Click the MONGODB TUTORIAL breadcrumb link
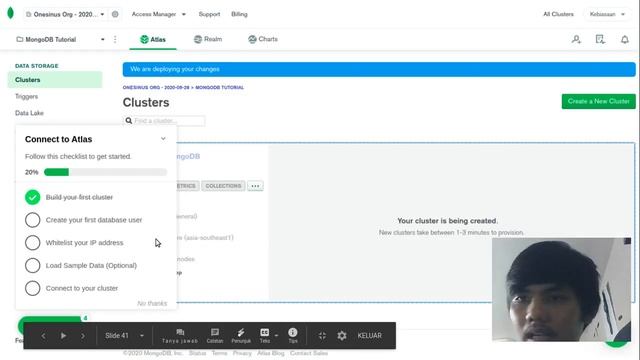Viewport: 640px width, 360px height. click(x=220, y=87)
